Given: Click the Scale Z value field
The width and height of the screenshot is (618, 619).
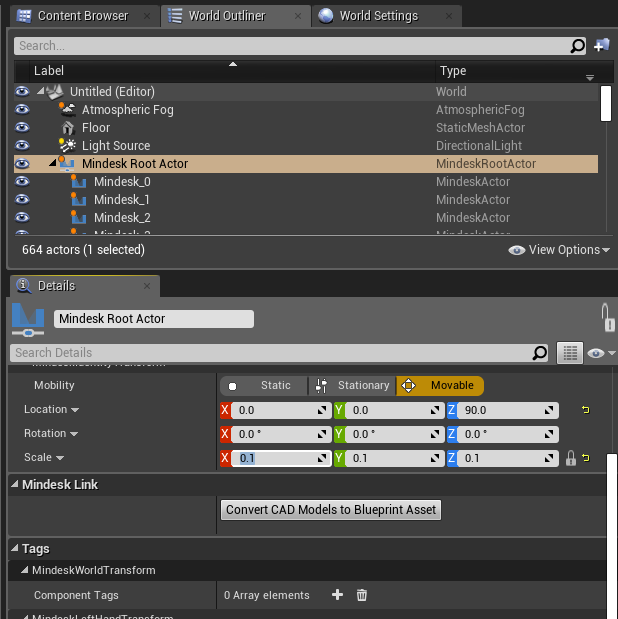Looking at the screenshot, I should click(x=508, y=458).
